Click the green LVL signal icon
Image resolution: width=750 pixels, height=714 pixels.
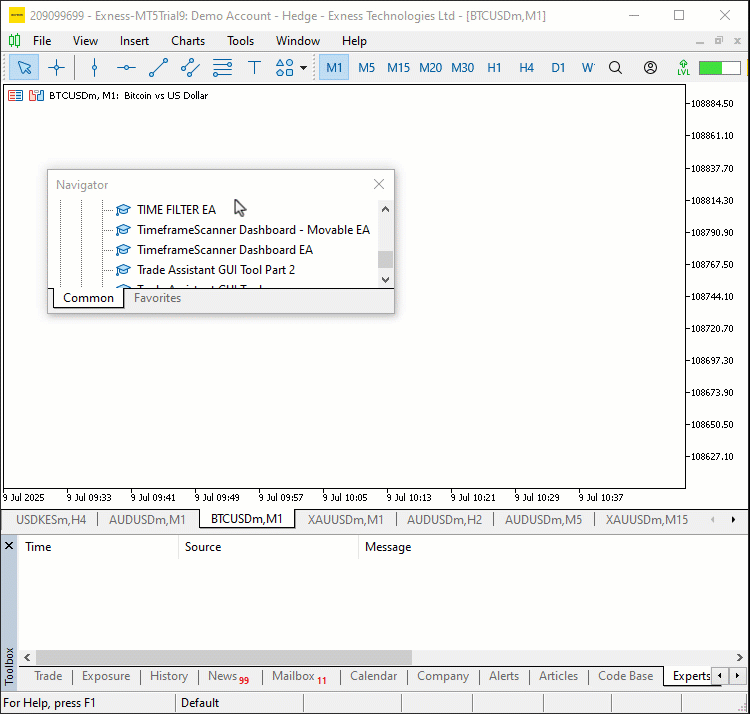pyautogui.click(x=684, y=67)
